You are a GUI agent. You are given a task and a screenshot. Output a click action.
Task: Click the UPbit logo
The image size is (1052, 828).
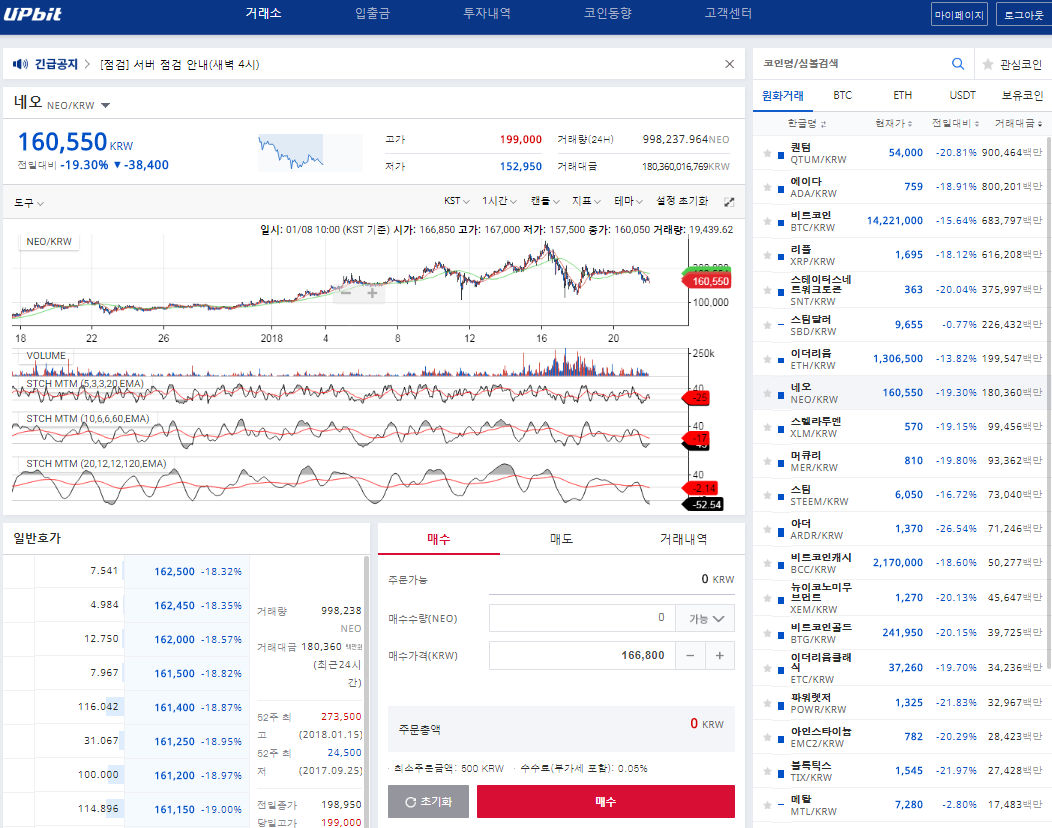point(32,13)
